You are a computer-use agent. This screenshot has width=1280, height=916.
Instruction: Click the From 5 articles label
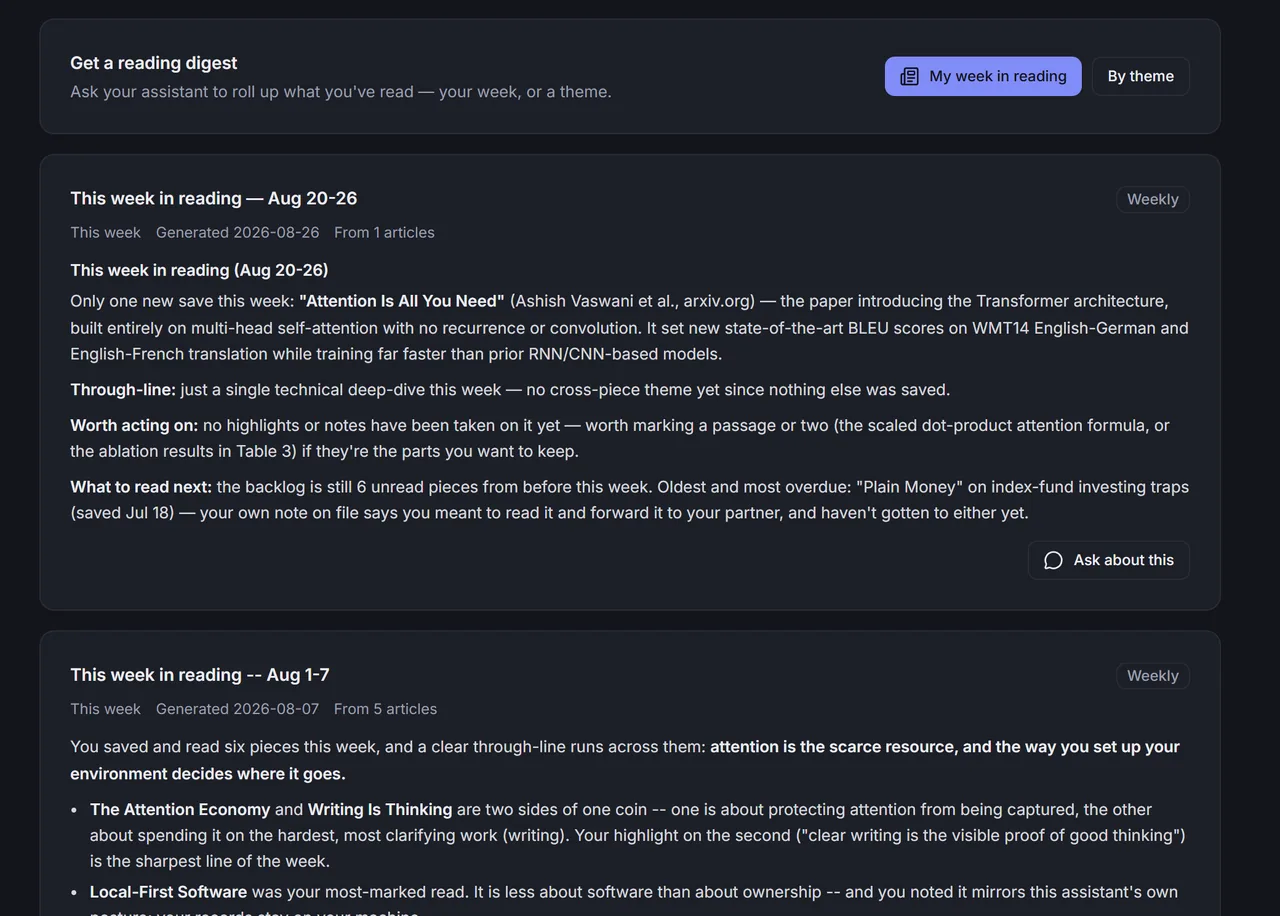point(385,709)
